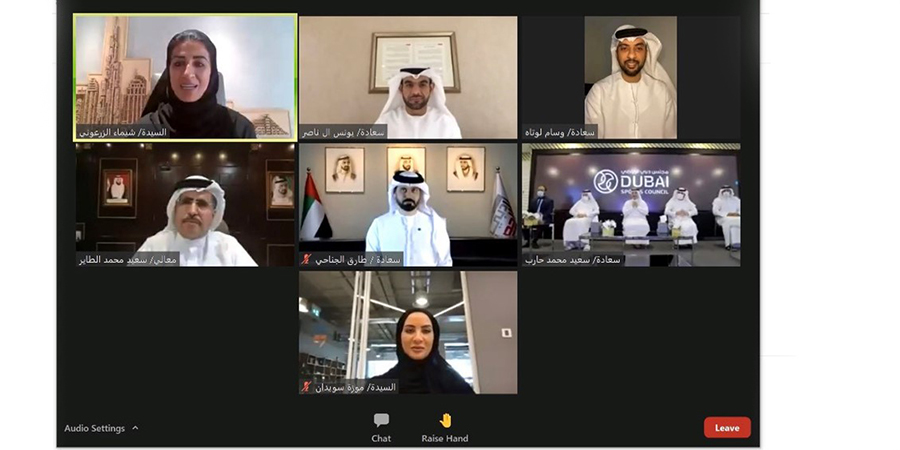Image resolution: width=900 pixels, height=450 pixels.
Task: Click muted microphone icon on طارق الجناحي tile
Action: (307, 259)
